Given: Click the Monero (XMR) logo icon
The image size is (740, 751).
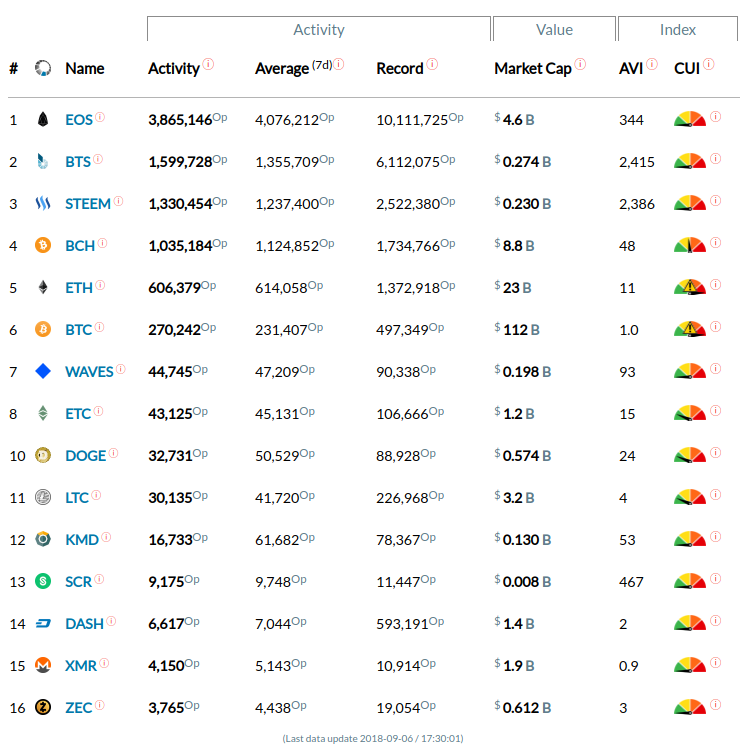Looking at the screenshot, I should click(42, 665).
